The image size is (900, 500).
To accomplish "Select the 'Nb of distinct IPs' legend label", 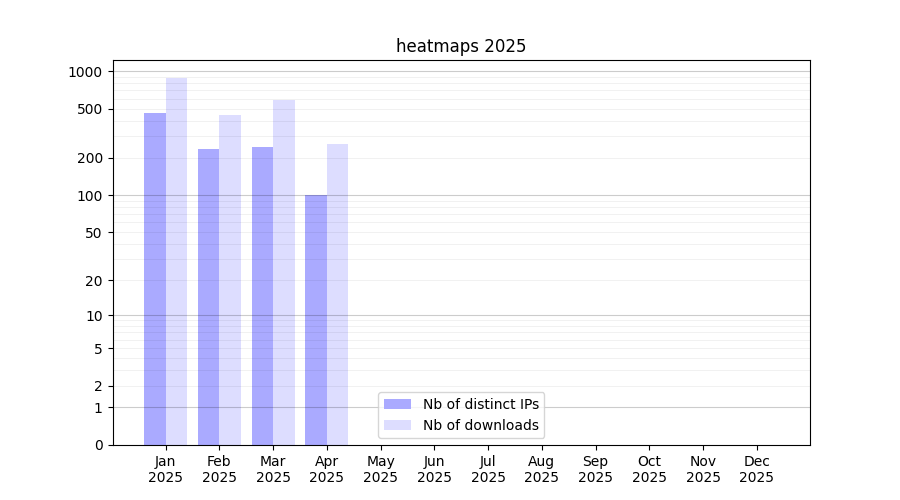I will click(481, 404).
